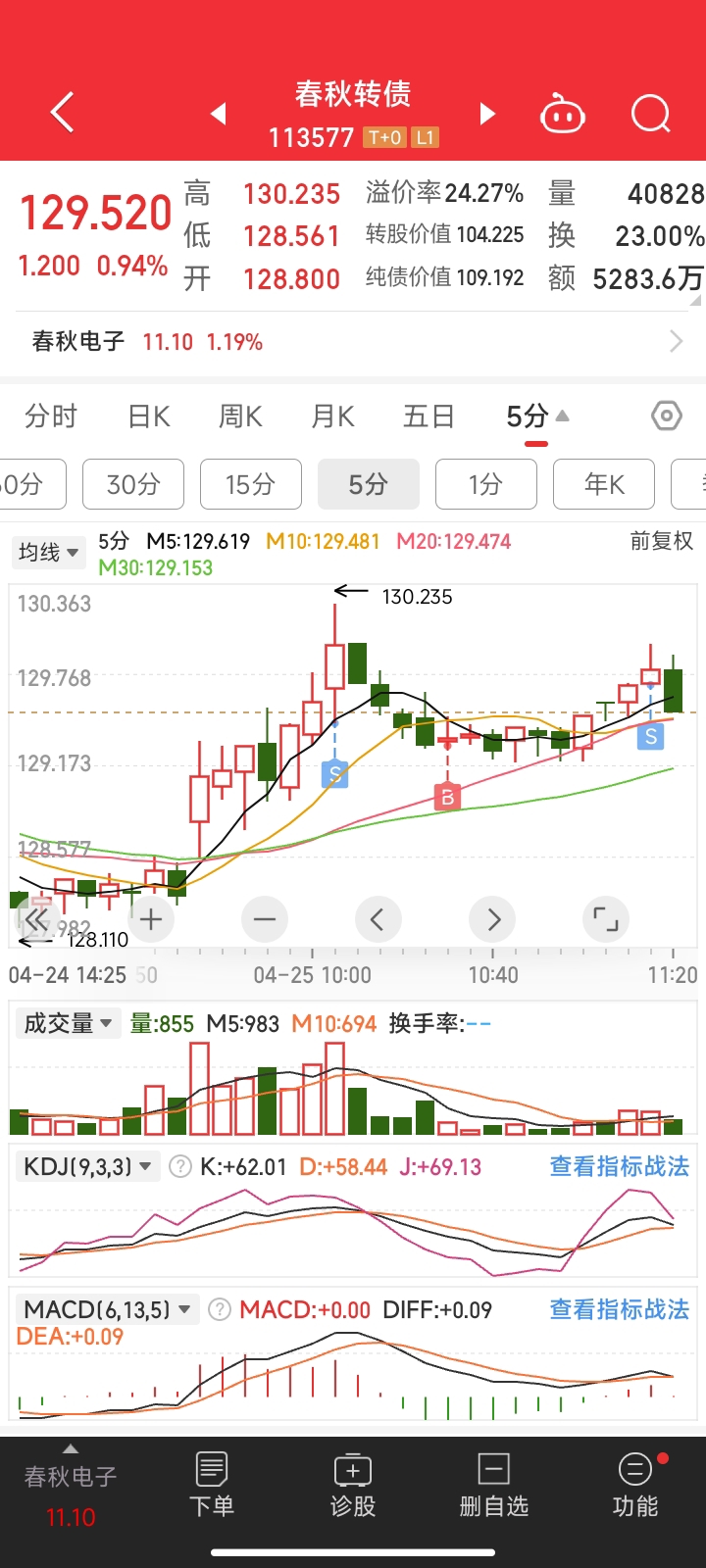Select the 30分 period option
This screenshot has height=1568, width=706.
tap(133, 484)
